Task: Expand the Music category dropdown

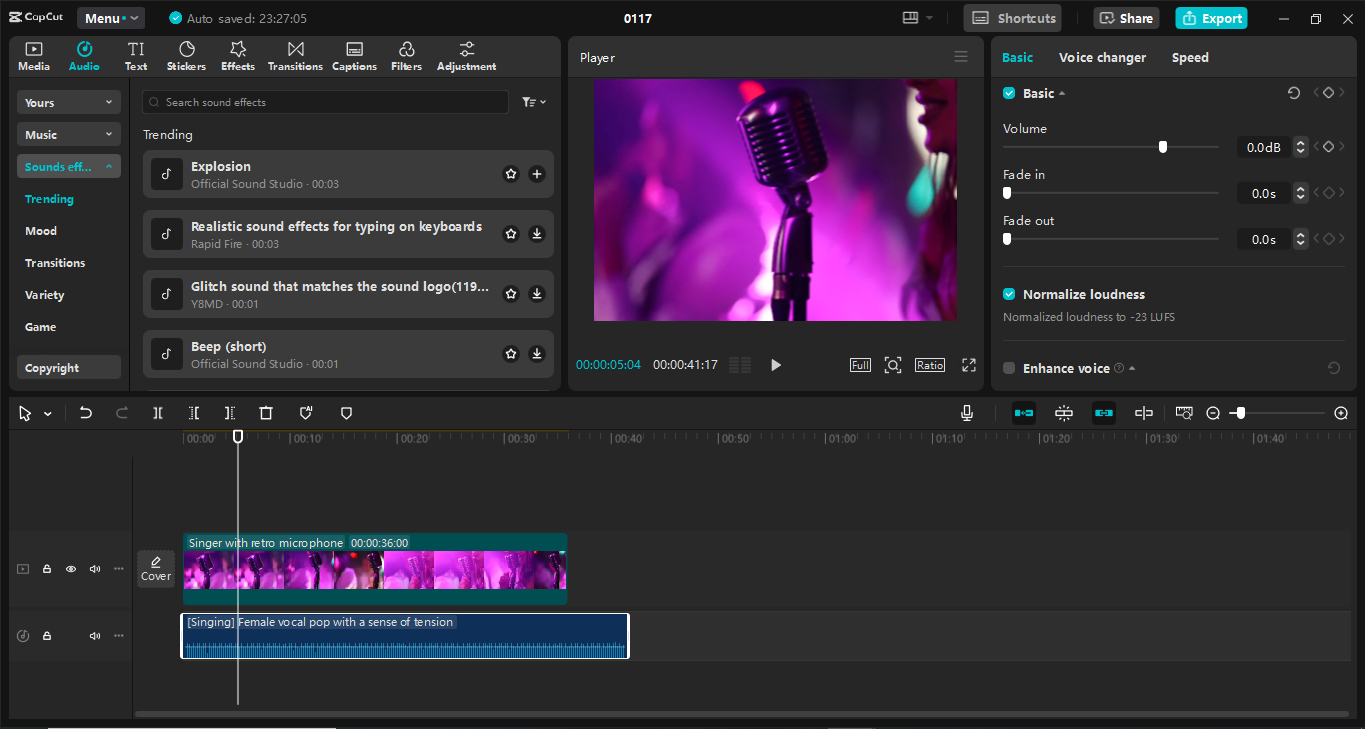Action: tap(69, 135)
